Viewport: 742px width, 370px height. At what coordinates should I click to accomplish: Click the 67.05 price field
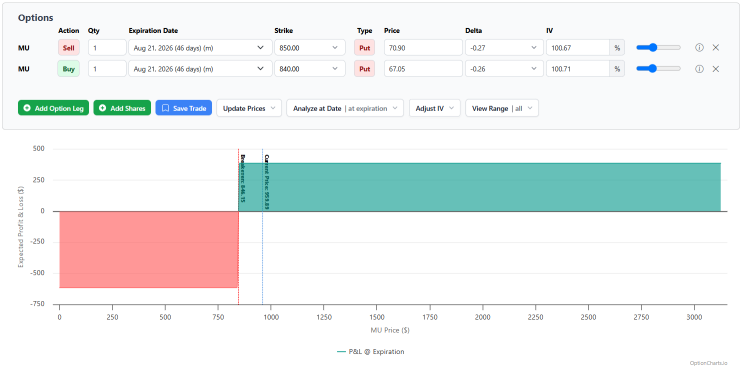[x=423, y=69]
